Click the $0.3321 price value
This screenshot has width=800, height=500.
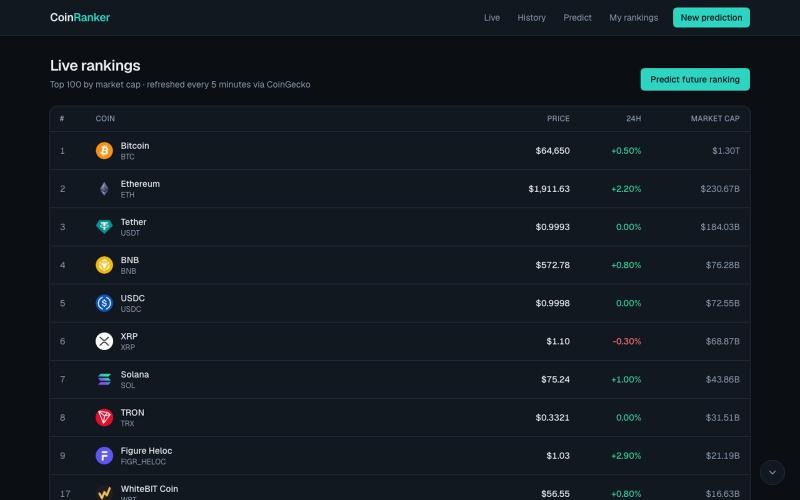[x=553, y=417]
